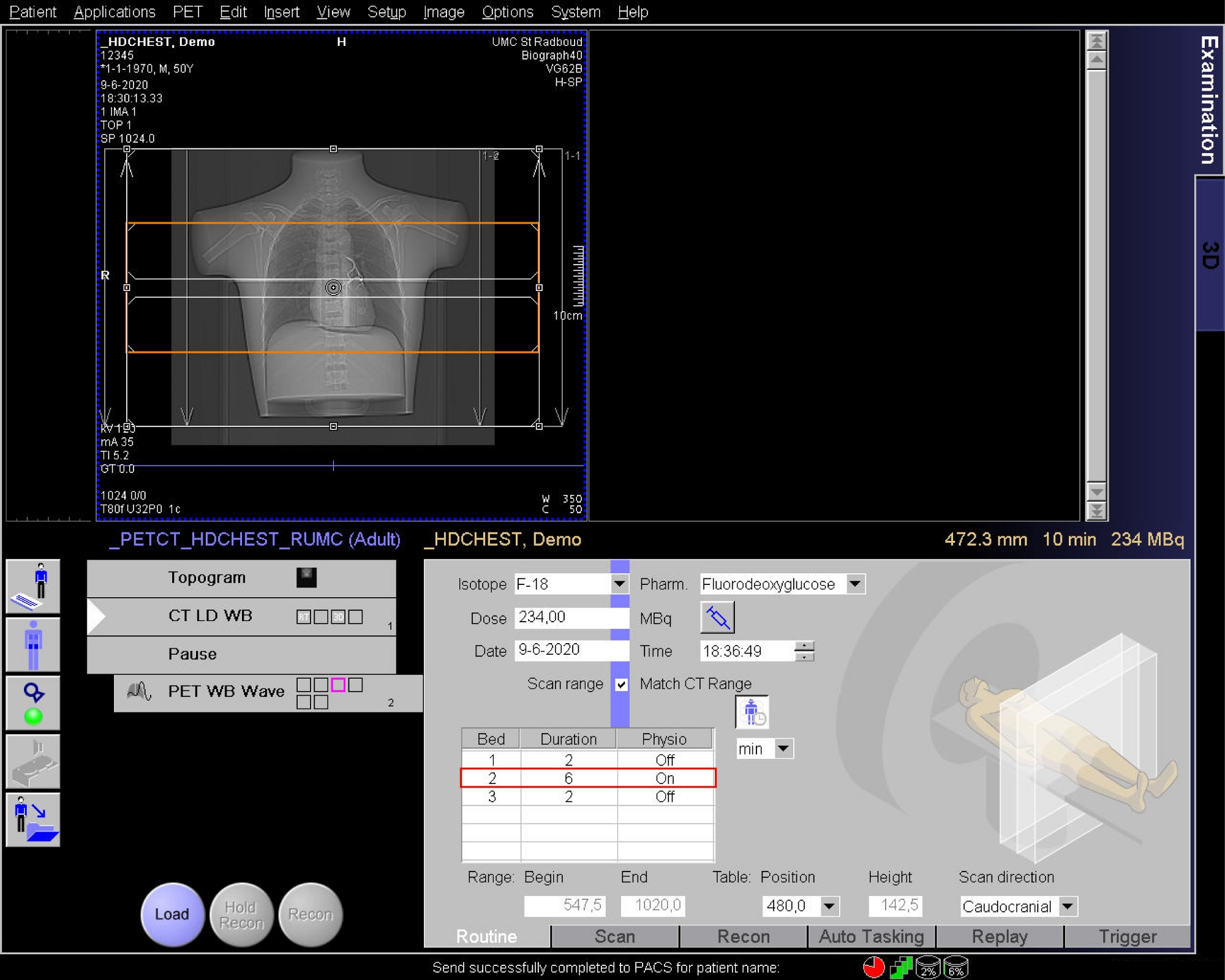Toggle the Match CT Range checkbox
This screenshot has height=980, width=1225.
click(621, 684)
